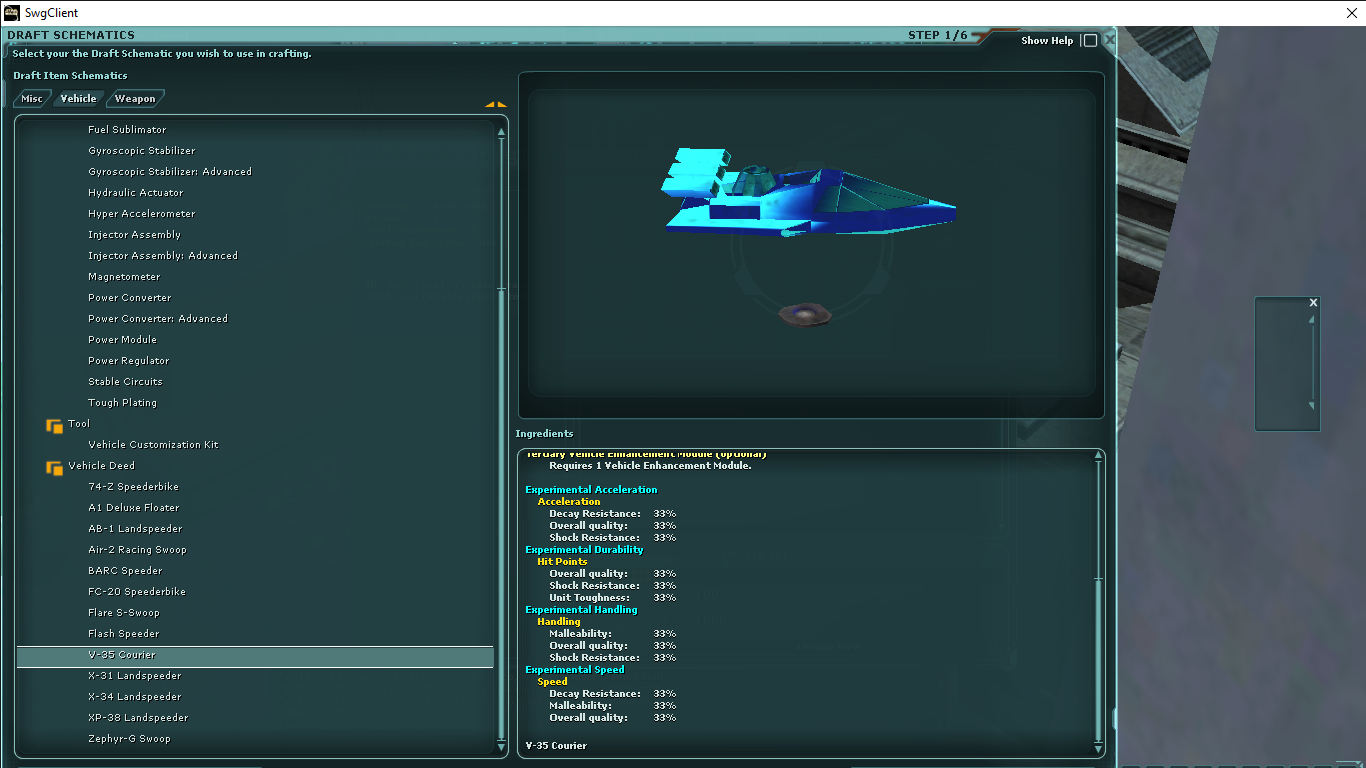Collapse the Vehicle Deed folder icon
1366x768 pixels.
[55, 467]
